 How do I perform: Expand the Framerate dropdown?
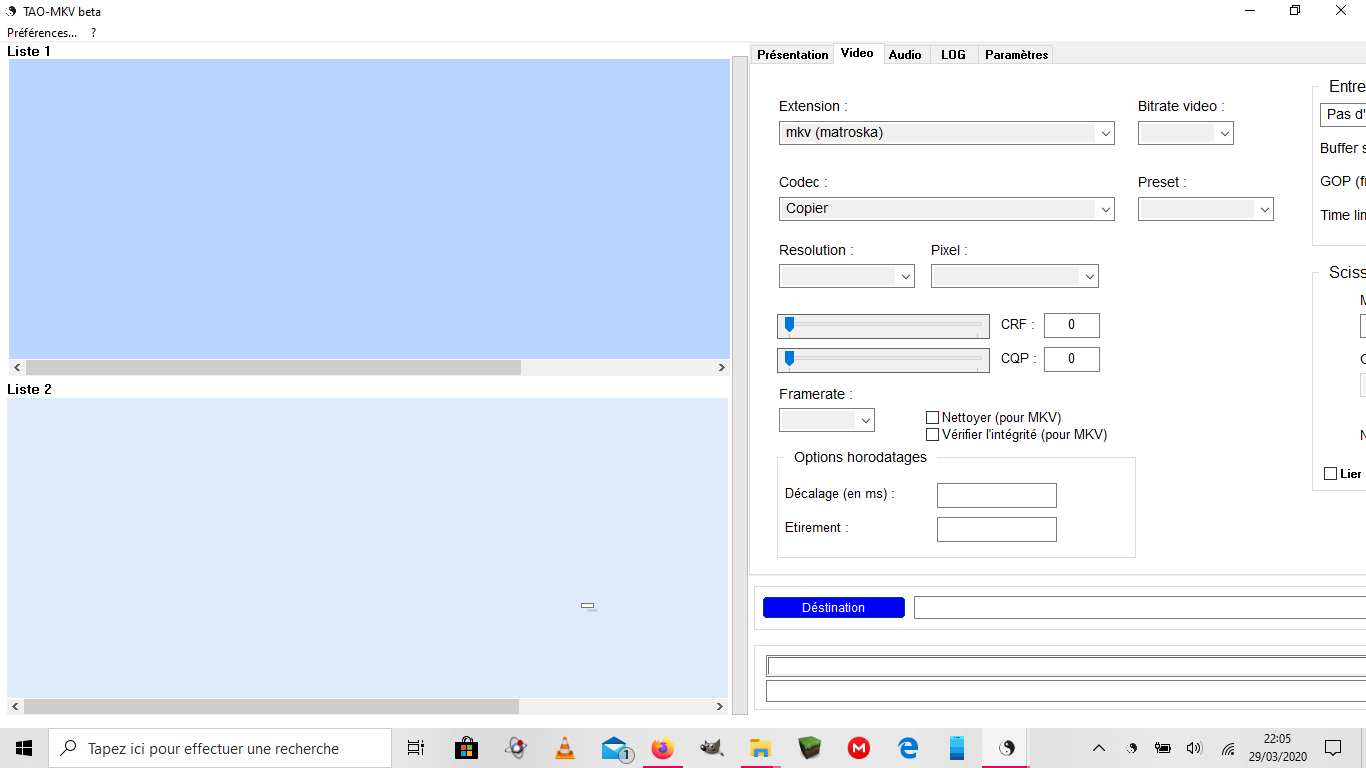click(x=826, y=421)
